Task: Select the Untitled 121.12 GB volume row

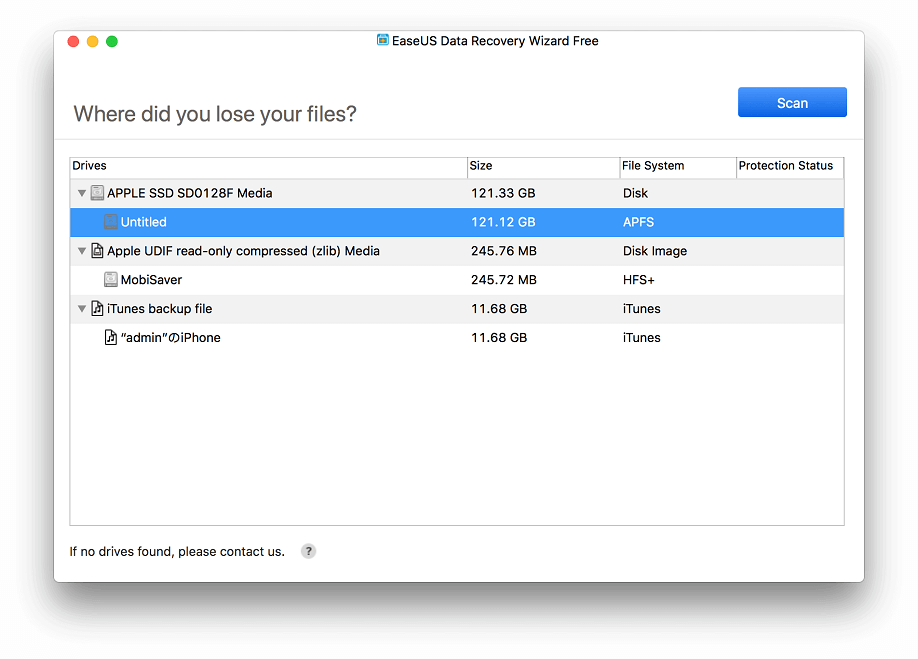Action: tap(300, 222)
